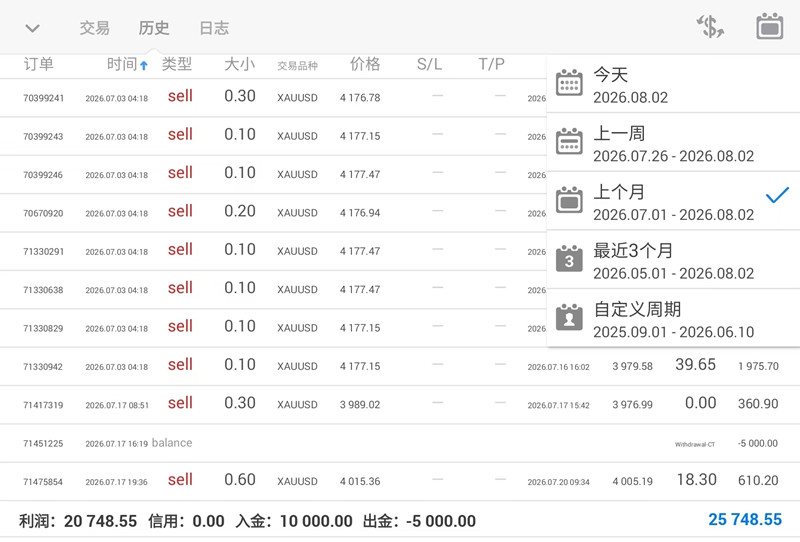800x542 pixels.
Task: Select order 70399243 row
Action: point(273,136)
